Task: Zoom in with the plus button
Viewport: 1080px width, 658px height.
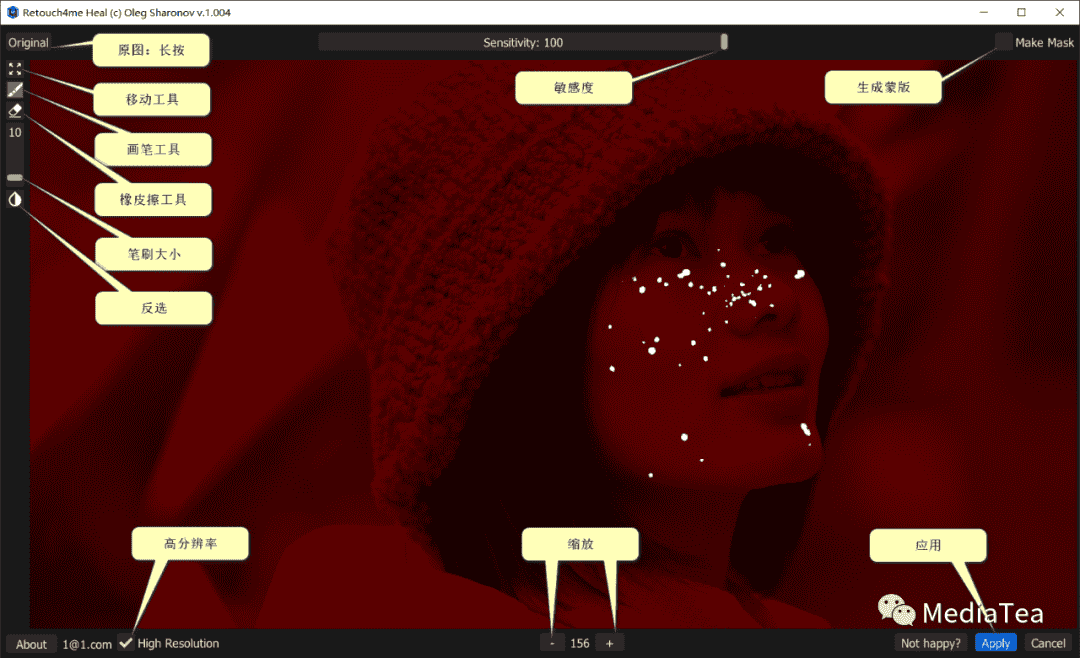Action: pyautogui.click(x=610, y=643)
